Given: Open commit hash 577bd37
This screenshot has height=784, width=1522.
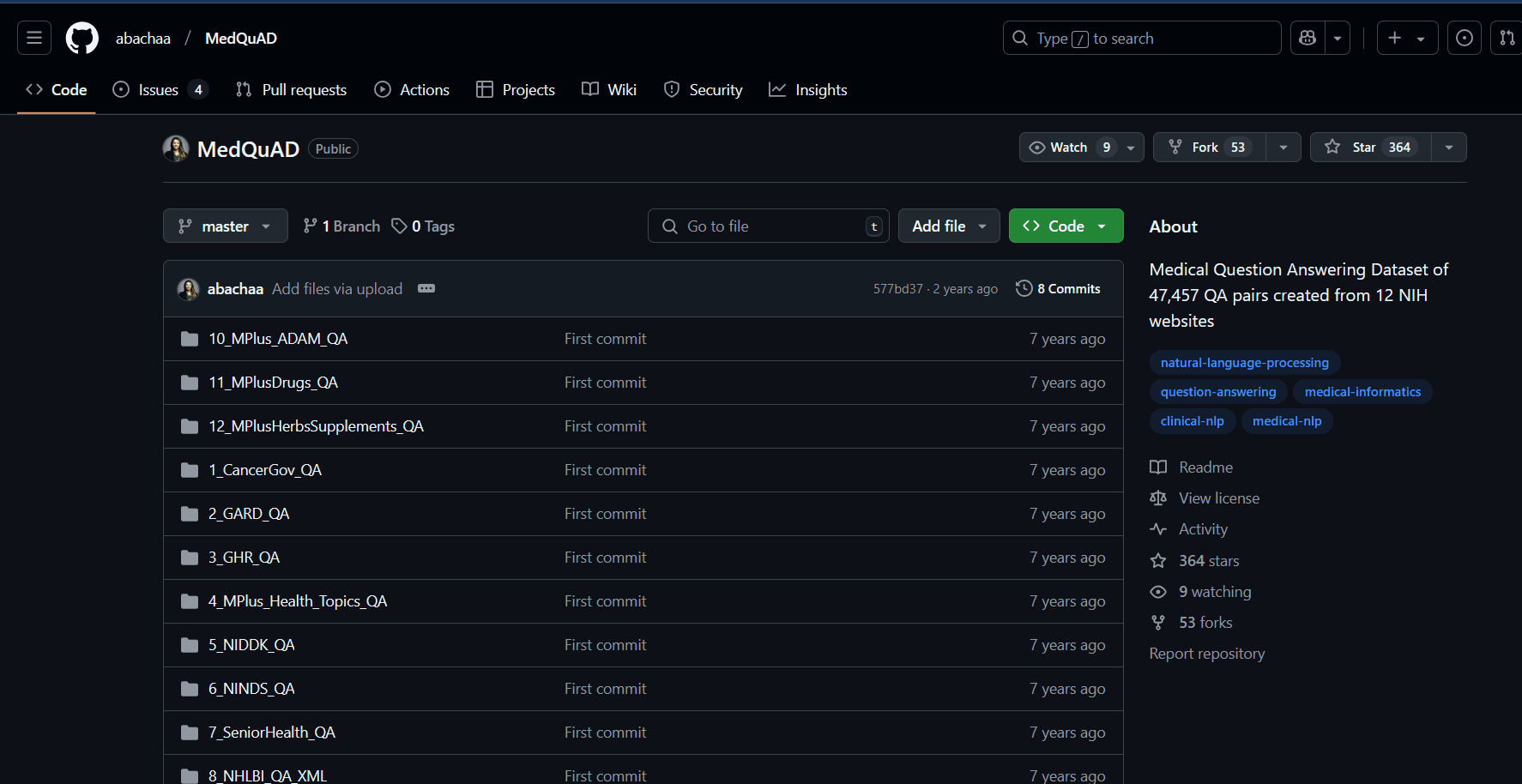Looking at the screenshot, I should pos(898,289).
